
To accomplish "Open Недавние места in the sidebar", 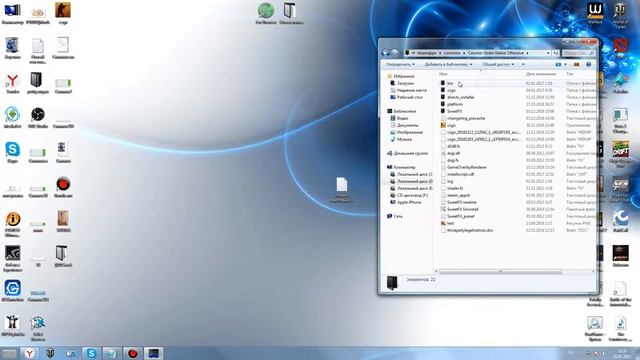I will (411, 90).
